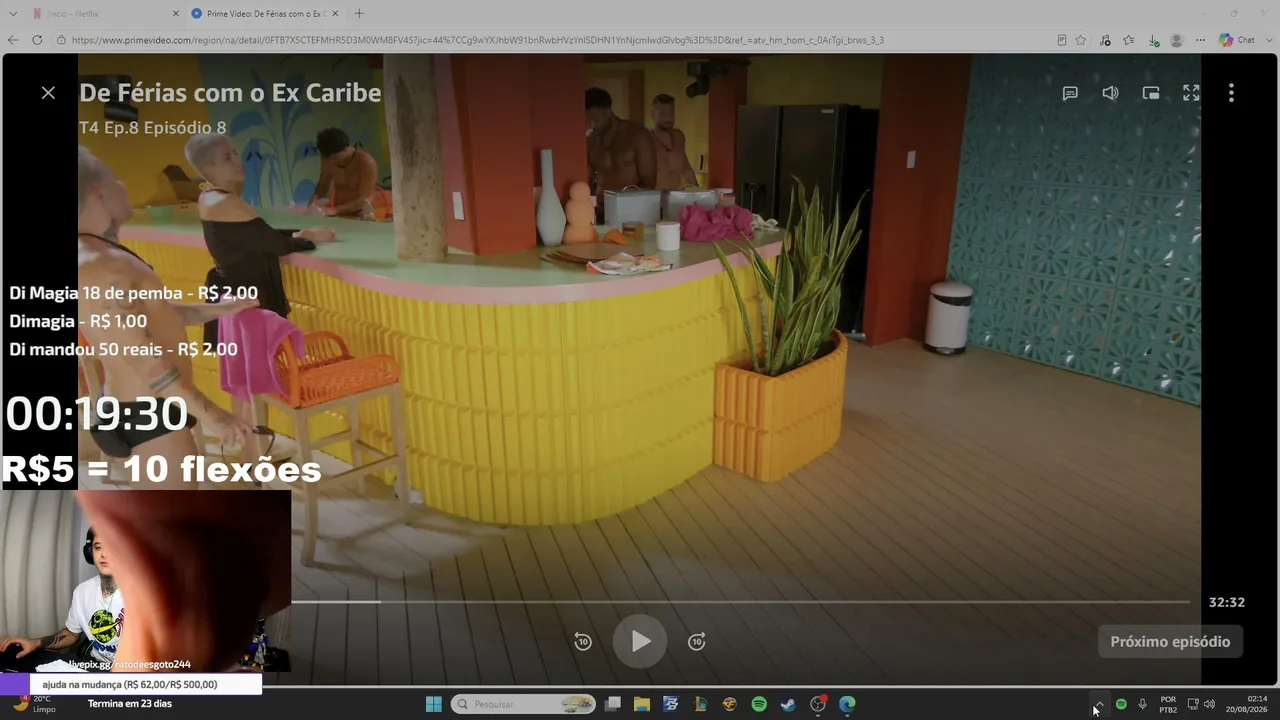
Task: Click the remaining time 32:32
Action: click(1227, 602)
